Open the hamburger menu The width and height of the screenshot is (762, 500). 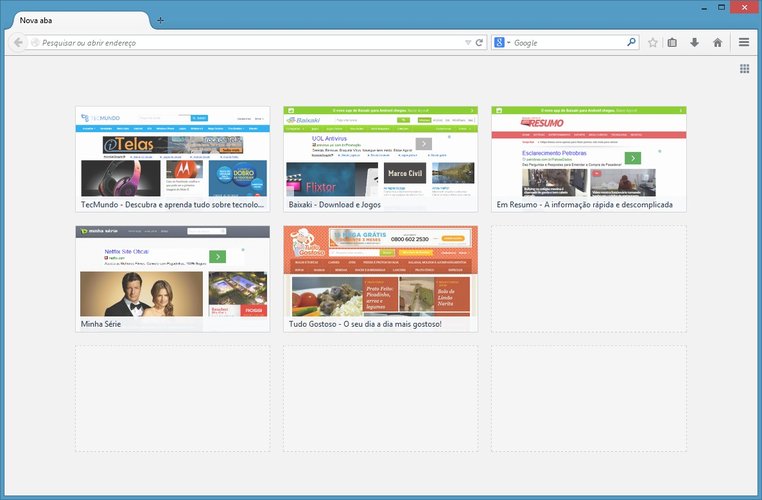744,42
